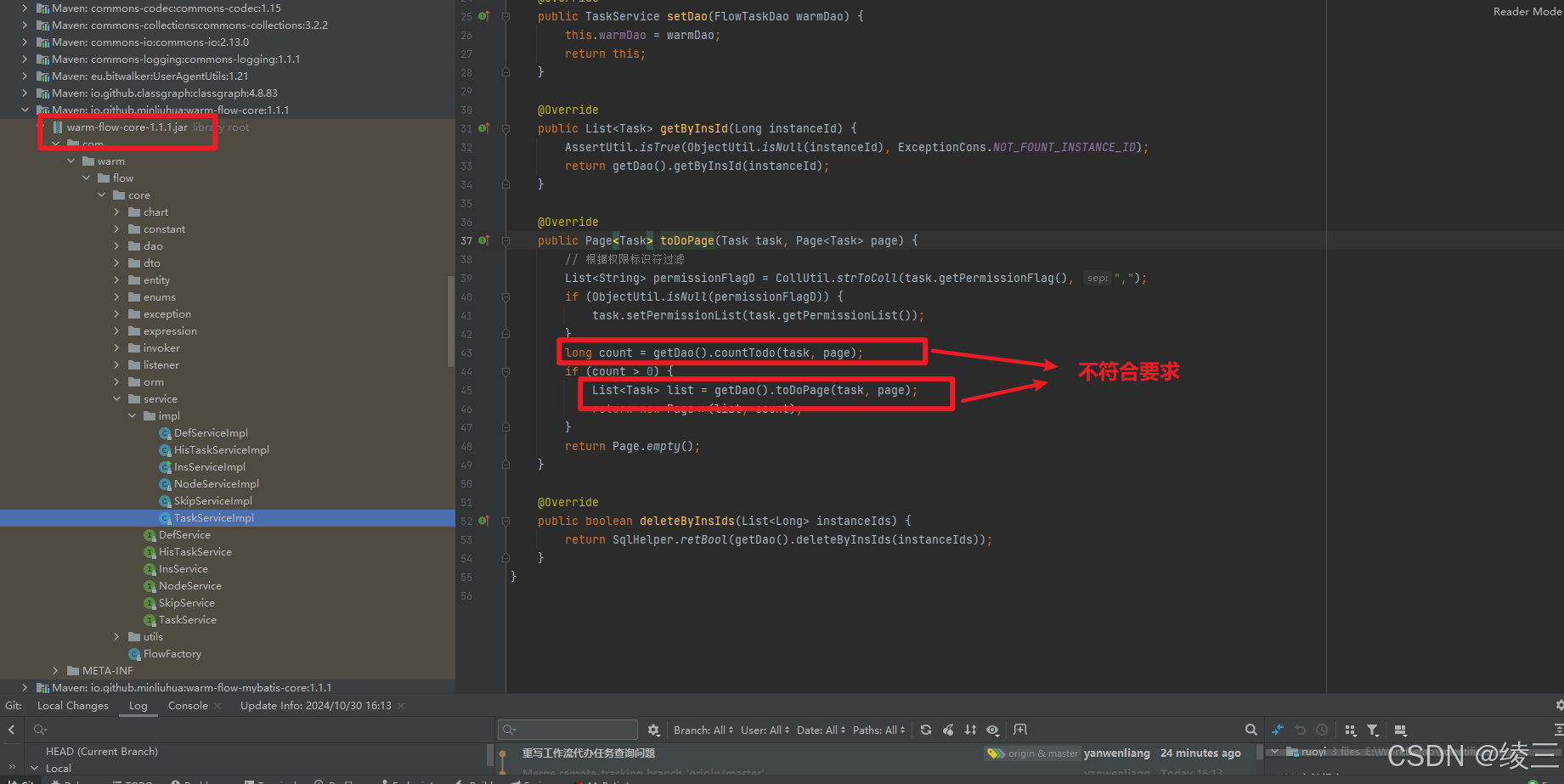Click the TaskServiceImpl class icon in the project tree
Viewport: 1564px width, 784px height.
tap(165, 517)
